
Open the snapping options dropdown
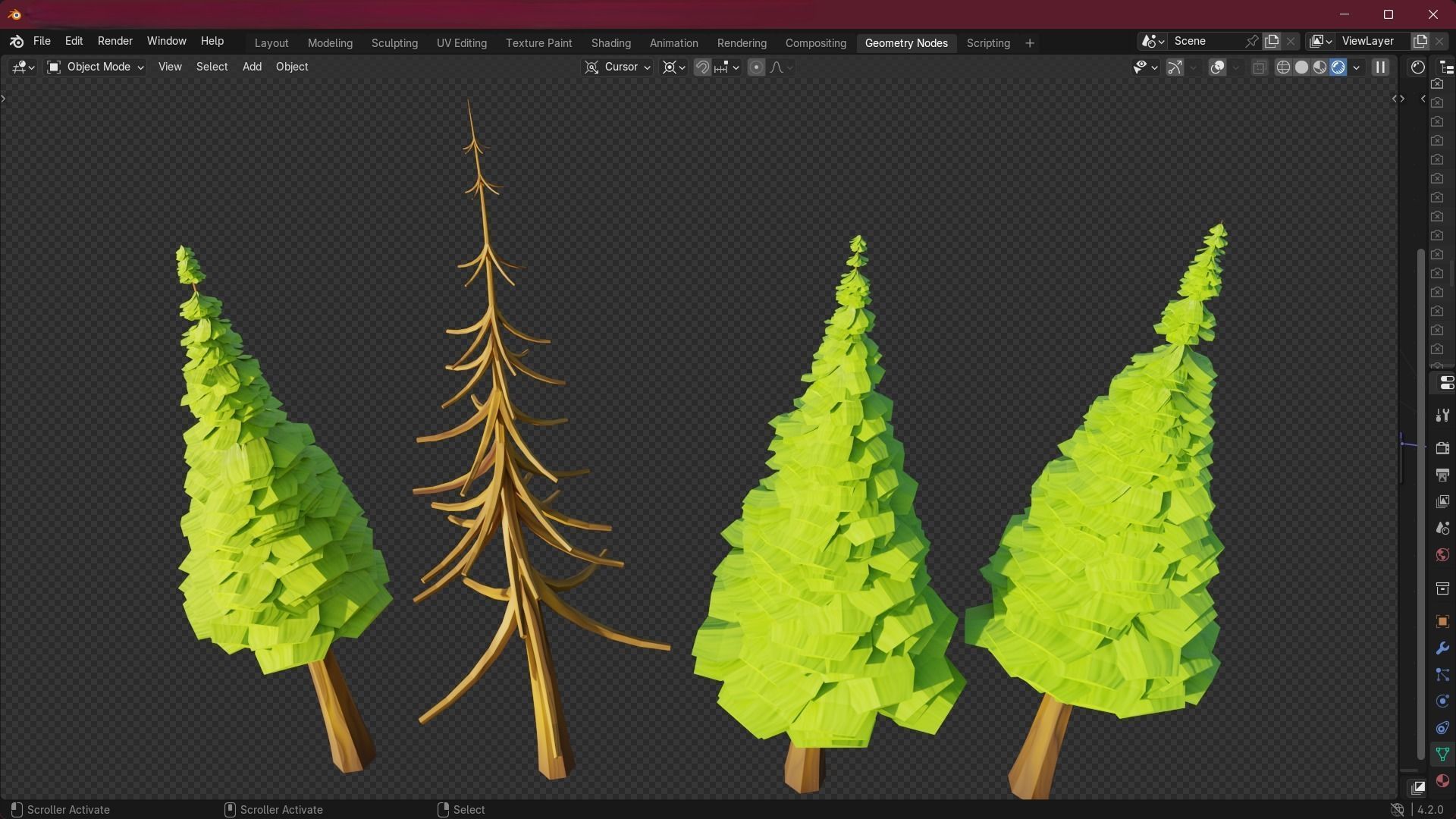pos(726,67)
